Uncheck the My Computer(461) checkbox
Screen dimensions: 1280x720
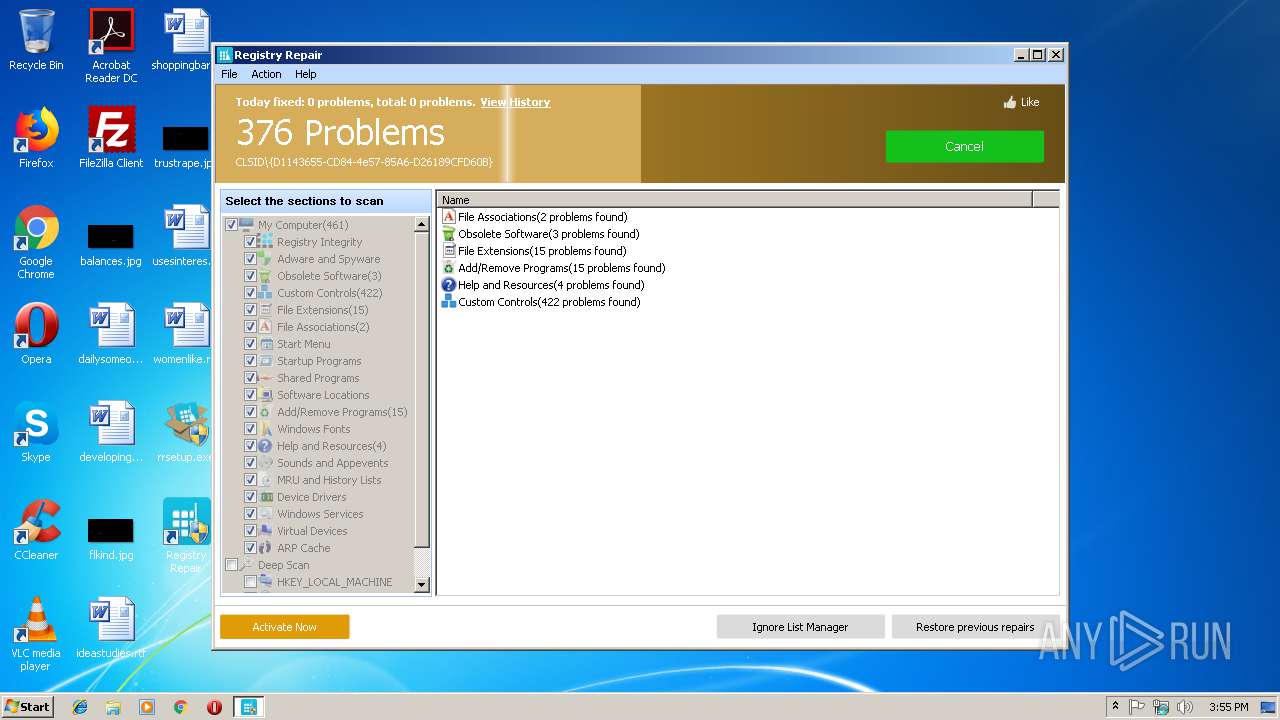point(231,225)
